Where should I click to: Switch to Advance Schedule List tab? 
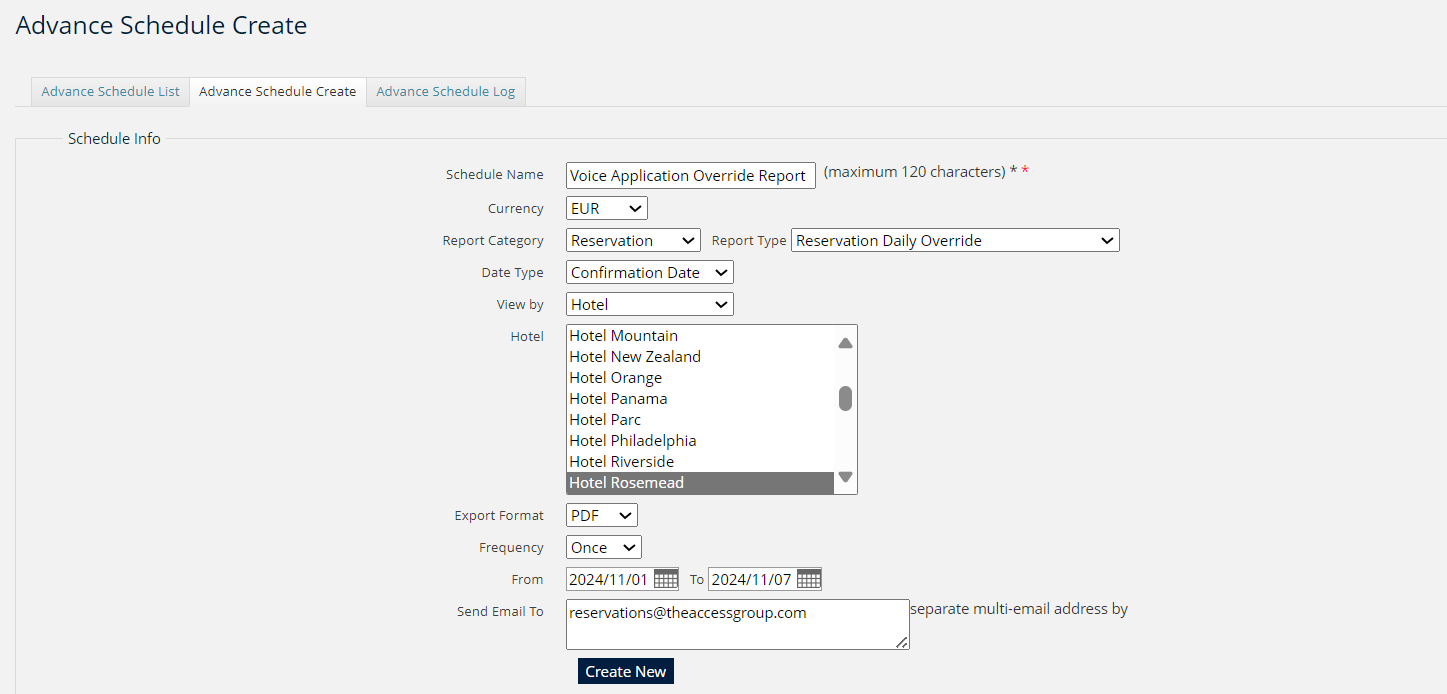point(110,91)
